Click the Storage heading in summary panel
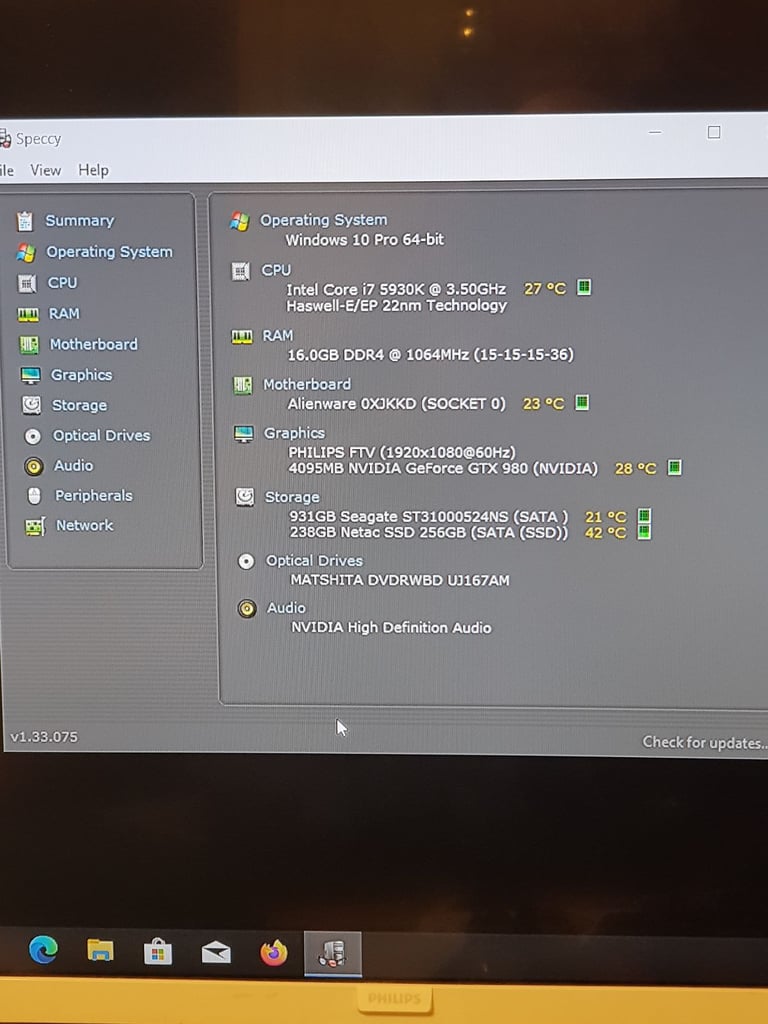 click(292, 498)
